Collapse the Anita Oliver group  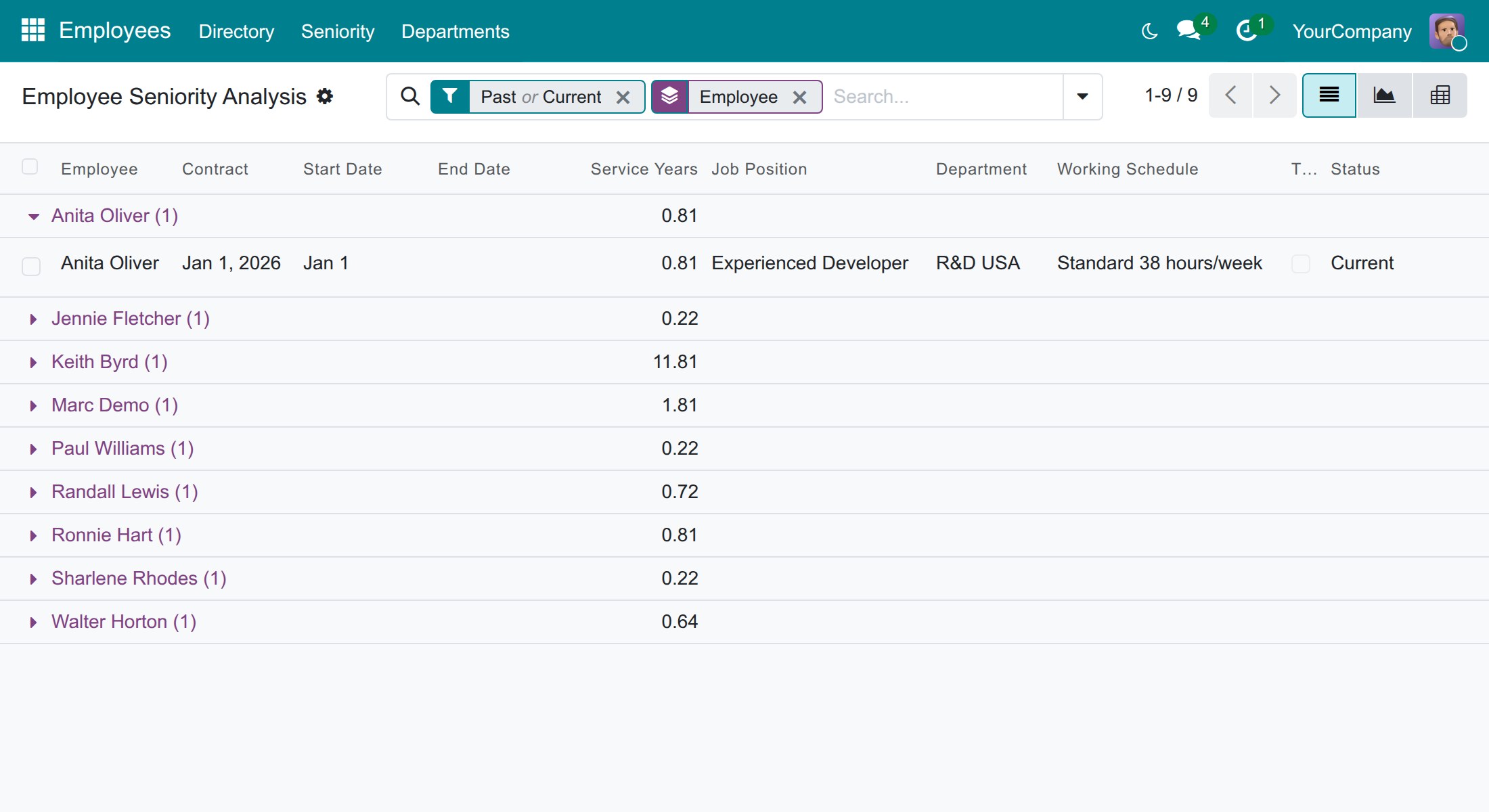click(x=33, y=217)
